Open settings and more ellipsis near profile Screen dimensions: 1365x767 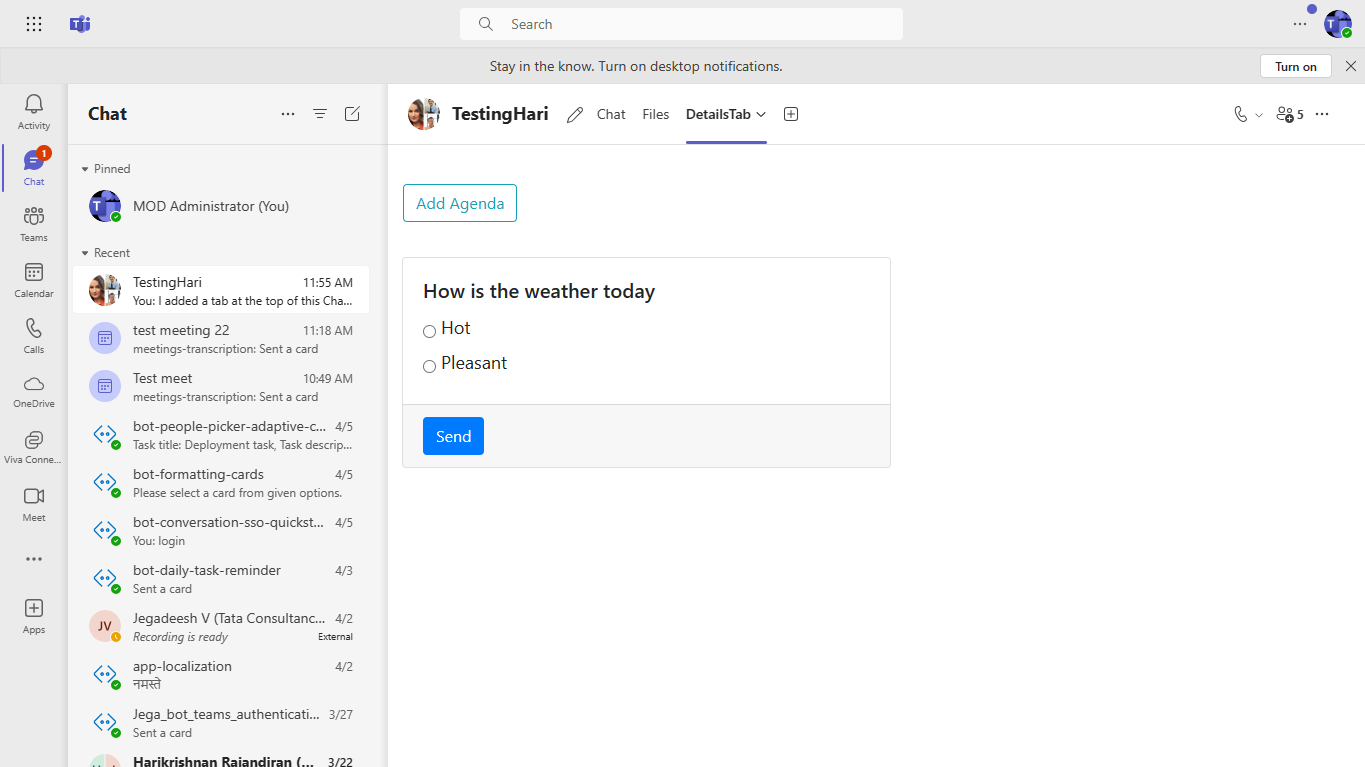(1300, 24)
